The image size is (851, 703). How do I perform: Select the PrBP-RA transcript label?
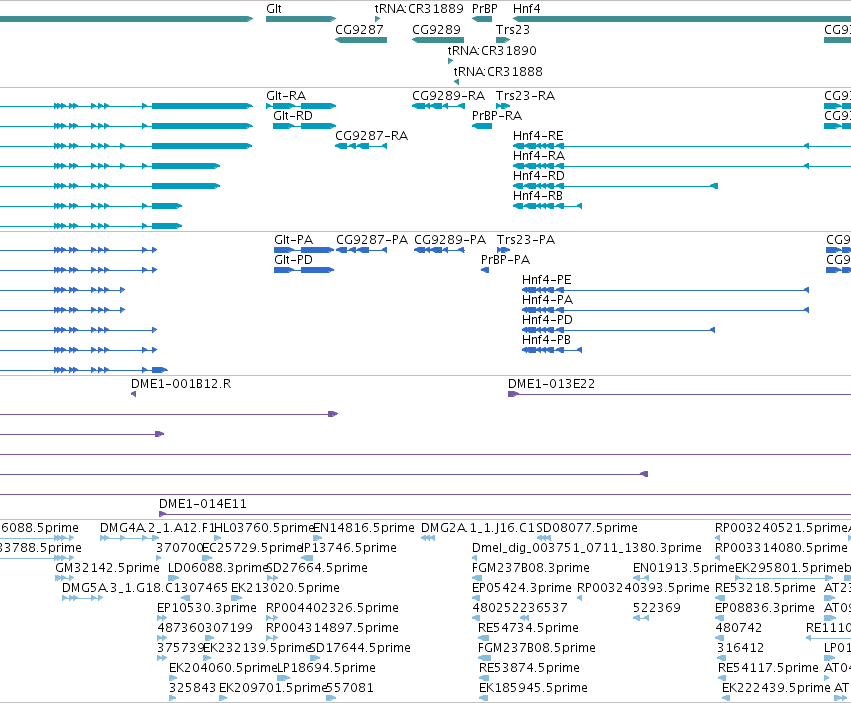coord(497,116)
